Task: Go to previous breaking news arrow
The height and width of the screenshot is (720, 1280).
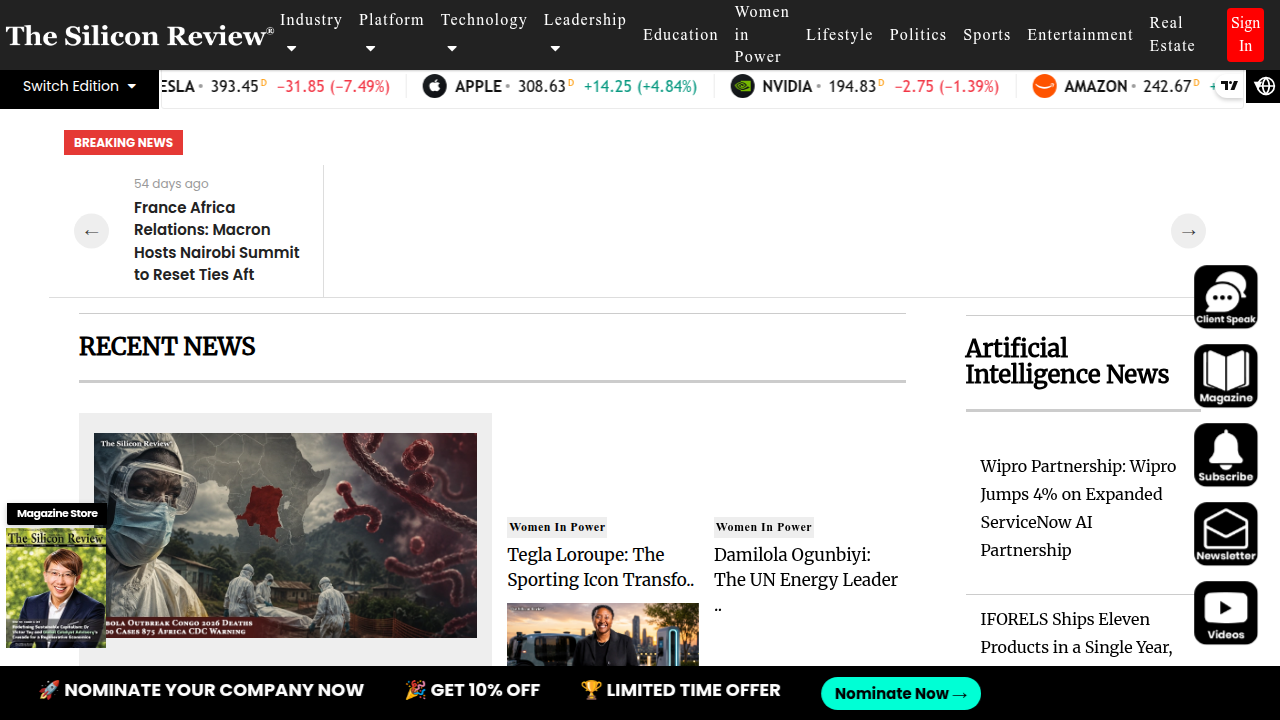Action: tap(91, 231)
